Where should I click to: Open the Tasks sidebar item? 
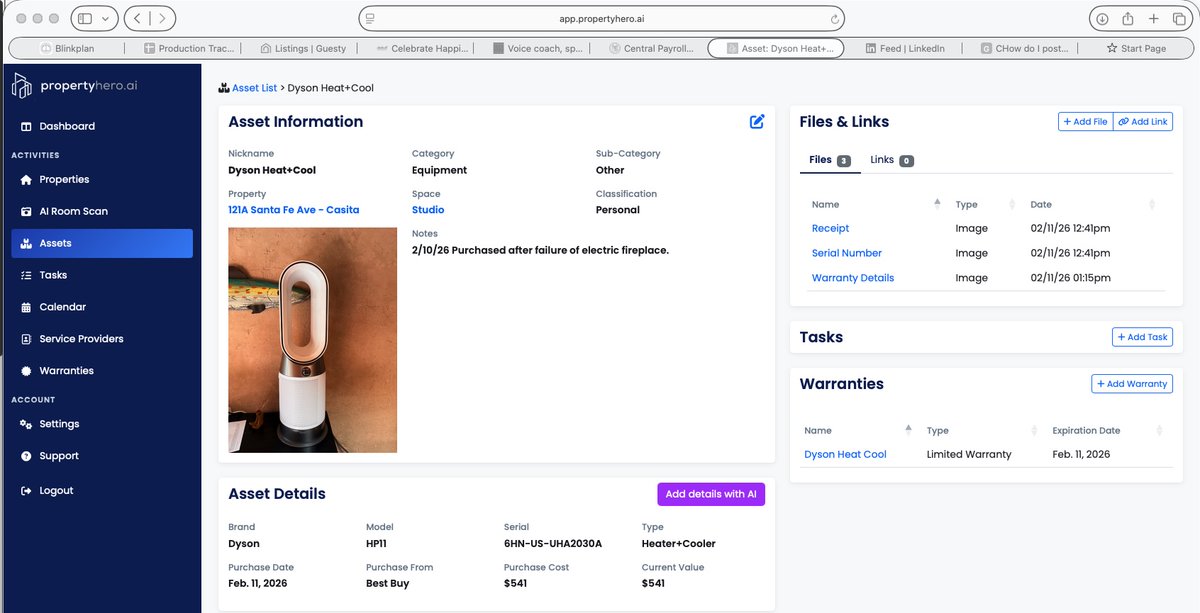coord(53,275)
